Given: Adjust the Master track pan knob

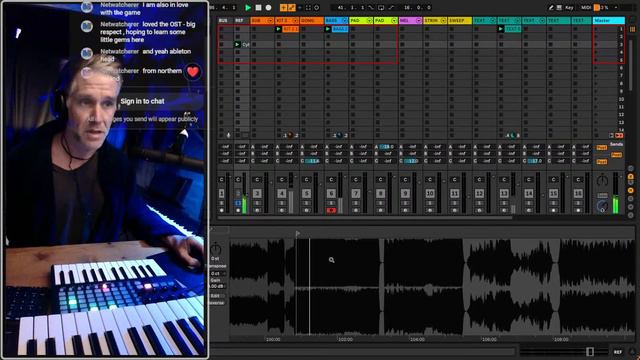Looking at the screenshot, I should click(x=602, y=180).
